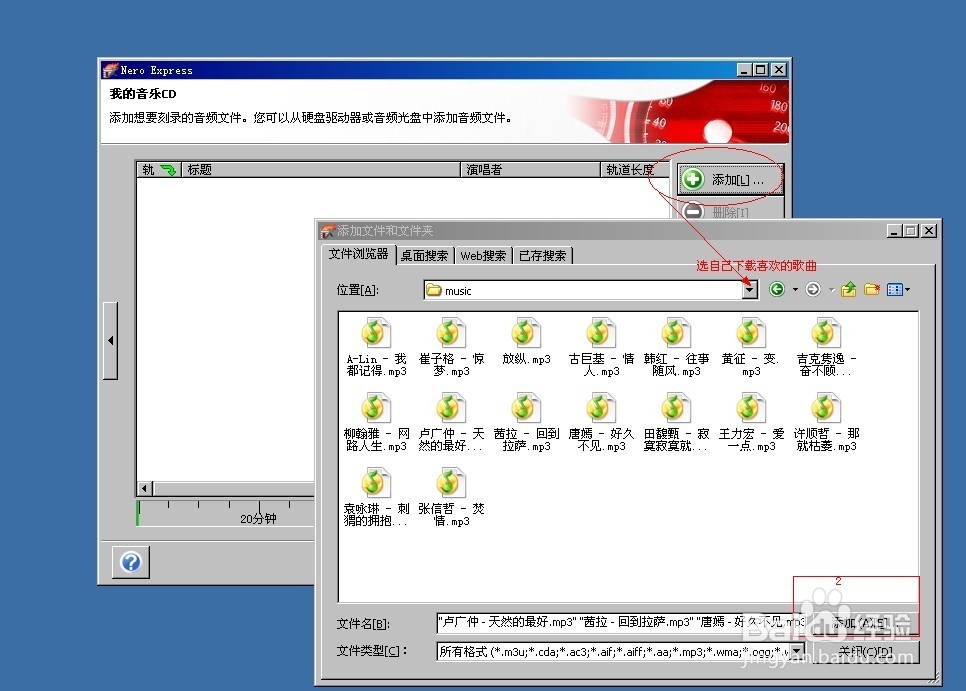This screenshot has width=966, height=691.
Task: Click the Nero Express title bar icon
Action: click(x=108, y=69)
